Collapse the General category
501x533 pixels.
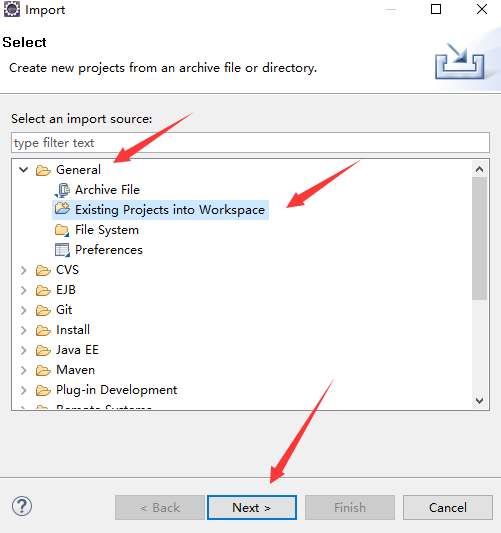[x=23, y=170]
